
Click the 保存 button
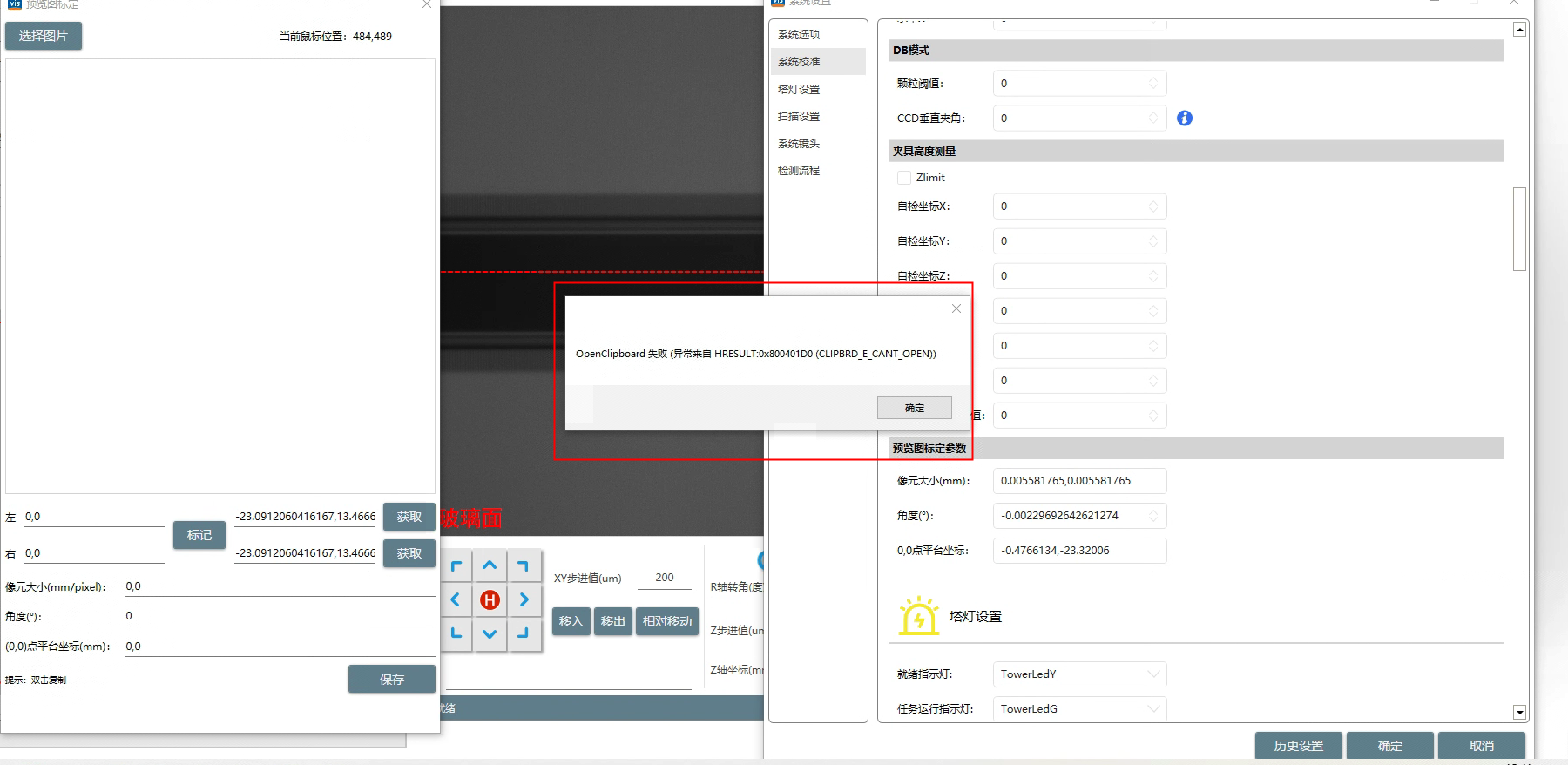click(392, 680)
